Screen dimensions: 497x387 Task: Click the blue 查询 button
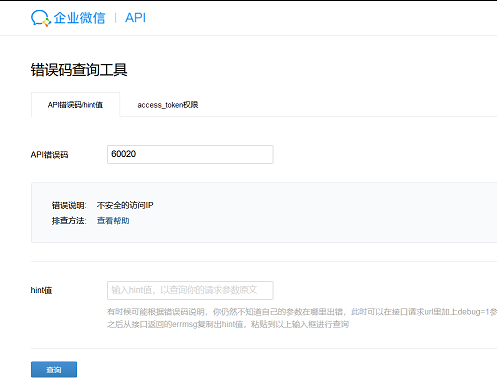[x=54, y=370]
